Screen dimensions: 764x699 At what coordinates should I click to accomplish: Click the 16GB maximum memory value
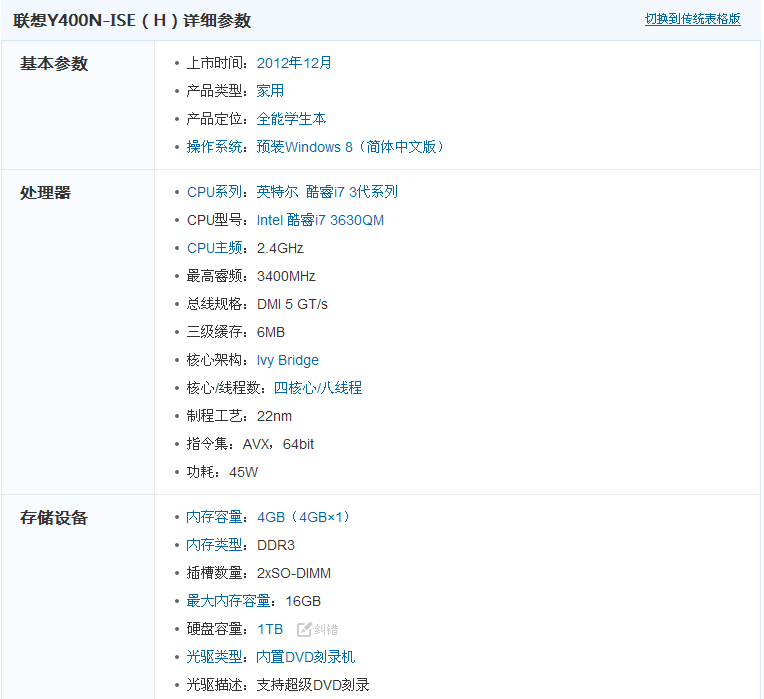tap(303, 602)
